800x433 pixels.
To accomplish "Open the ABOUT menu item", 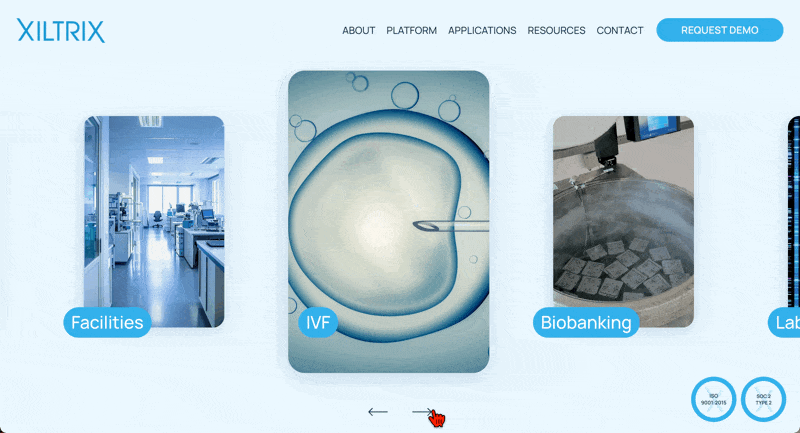I will coord(359,31).
